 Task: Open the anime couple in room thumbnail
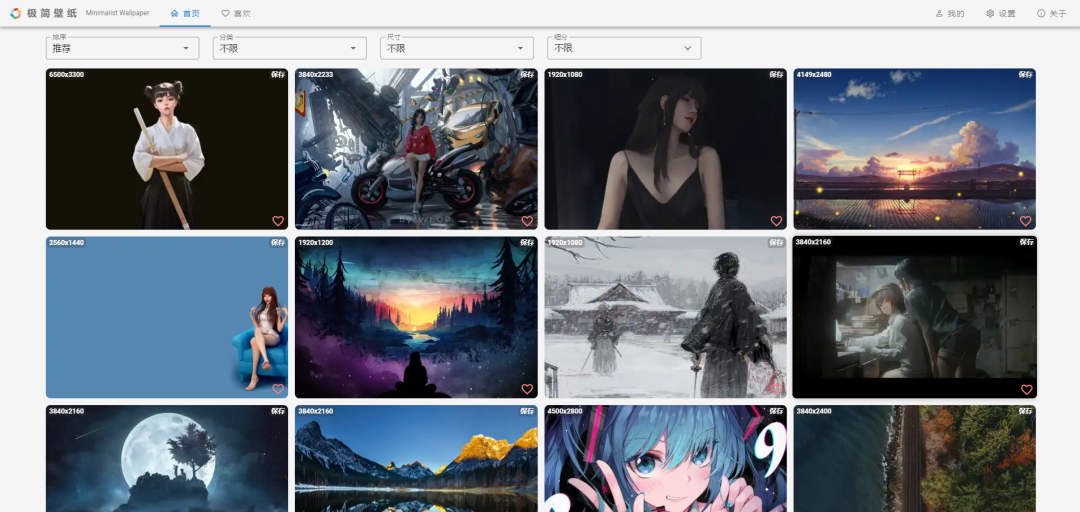click(915, 317)
